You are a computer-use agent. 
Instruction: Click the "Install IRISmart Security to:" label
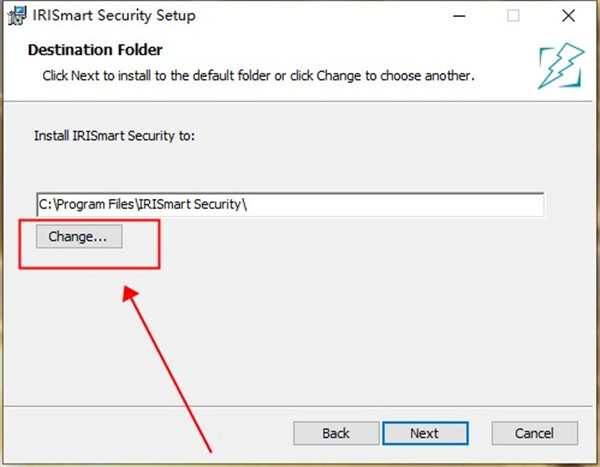point(114,135)
